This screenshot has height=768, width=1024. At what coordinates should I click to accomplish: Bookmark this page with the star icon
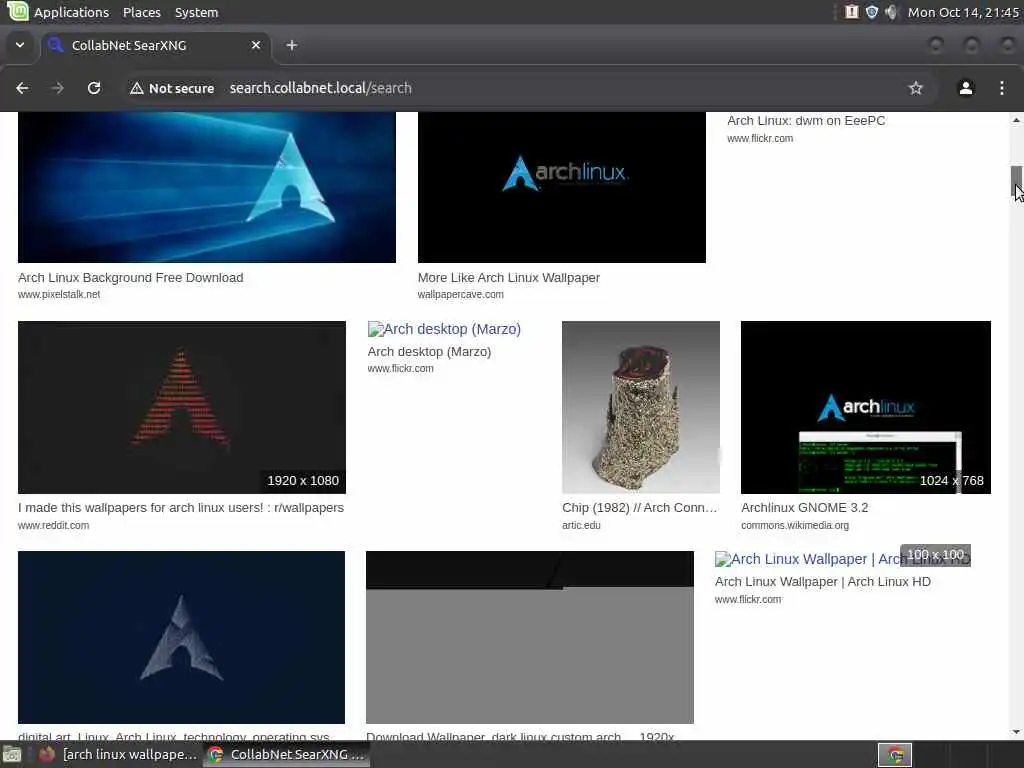tap(916, 88)
